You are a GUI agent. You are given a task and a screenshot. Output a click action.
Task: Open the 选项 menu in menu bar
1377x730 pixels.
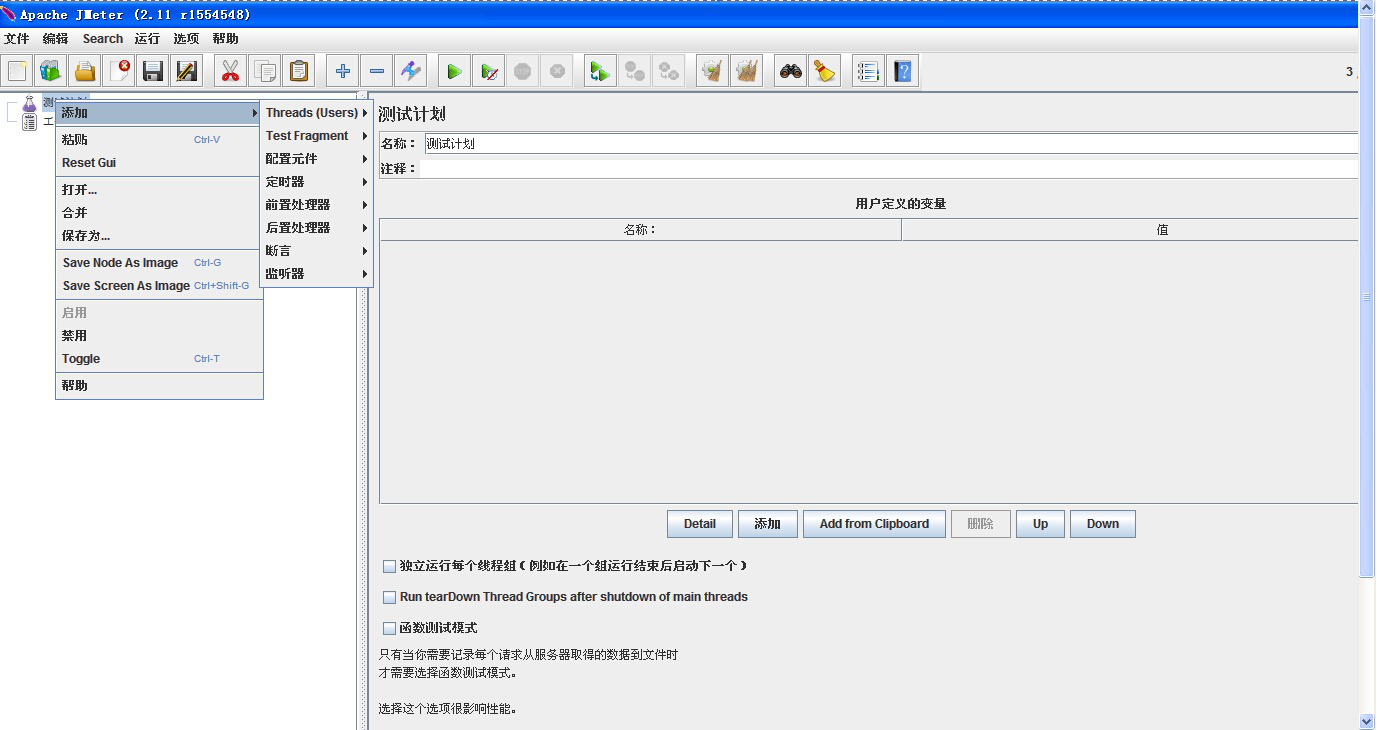click(x=186, y=39)
